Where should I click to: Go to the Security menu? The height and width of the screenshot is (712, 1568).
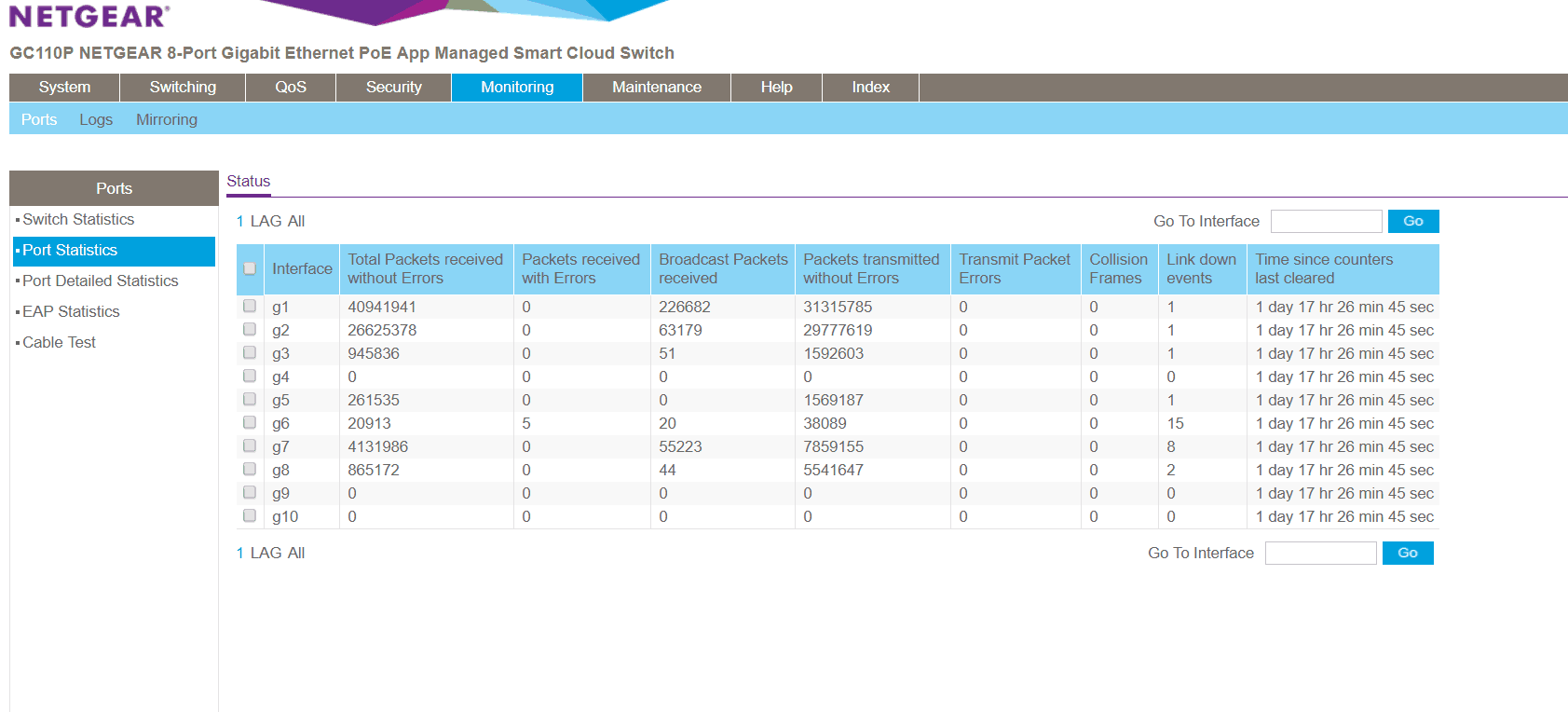click(393, 87)
